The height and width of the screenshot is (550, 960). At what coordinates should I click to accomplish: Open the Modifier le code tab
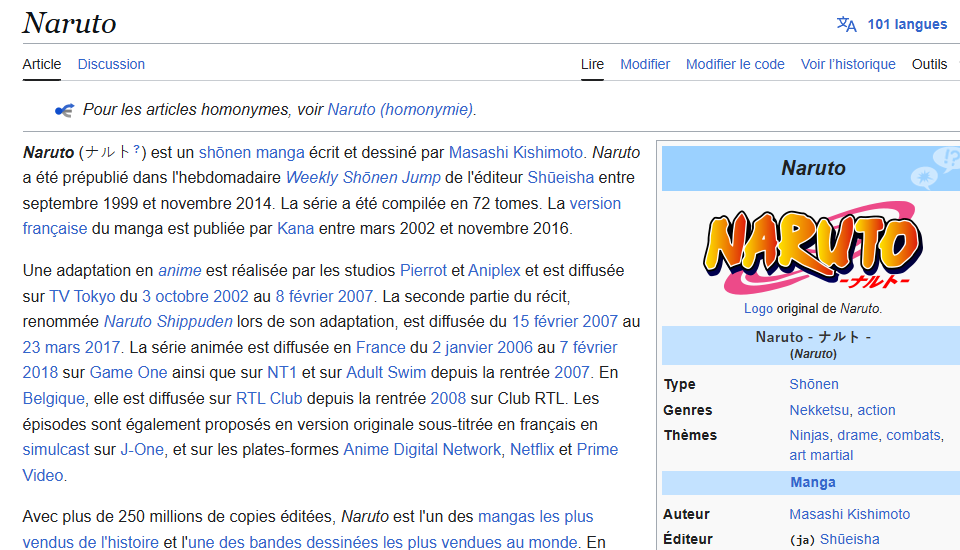[735, 64]
